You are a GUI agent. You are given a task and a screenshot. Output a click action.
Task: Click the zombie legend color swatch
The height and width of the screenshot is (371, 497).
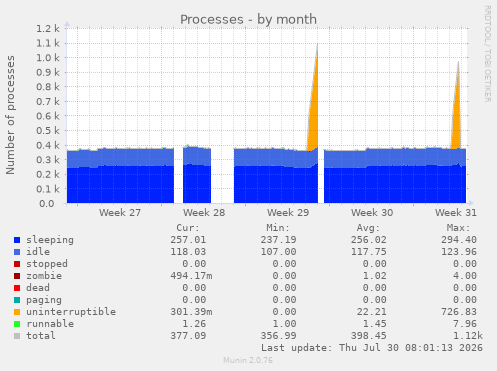(x=17, y=276)
